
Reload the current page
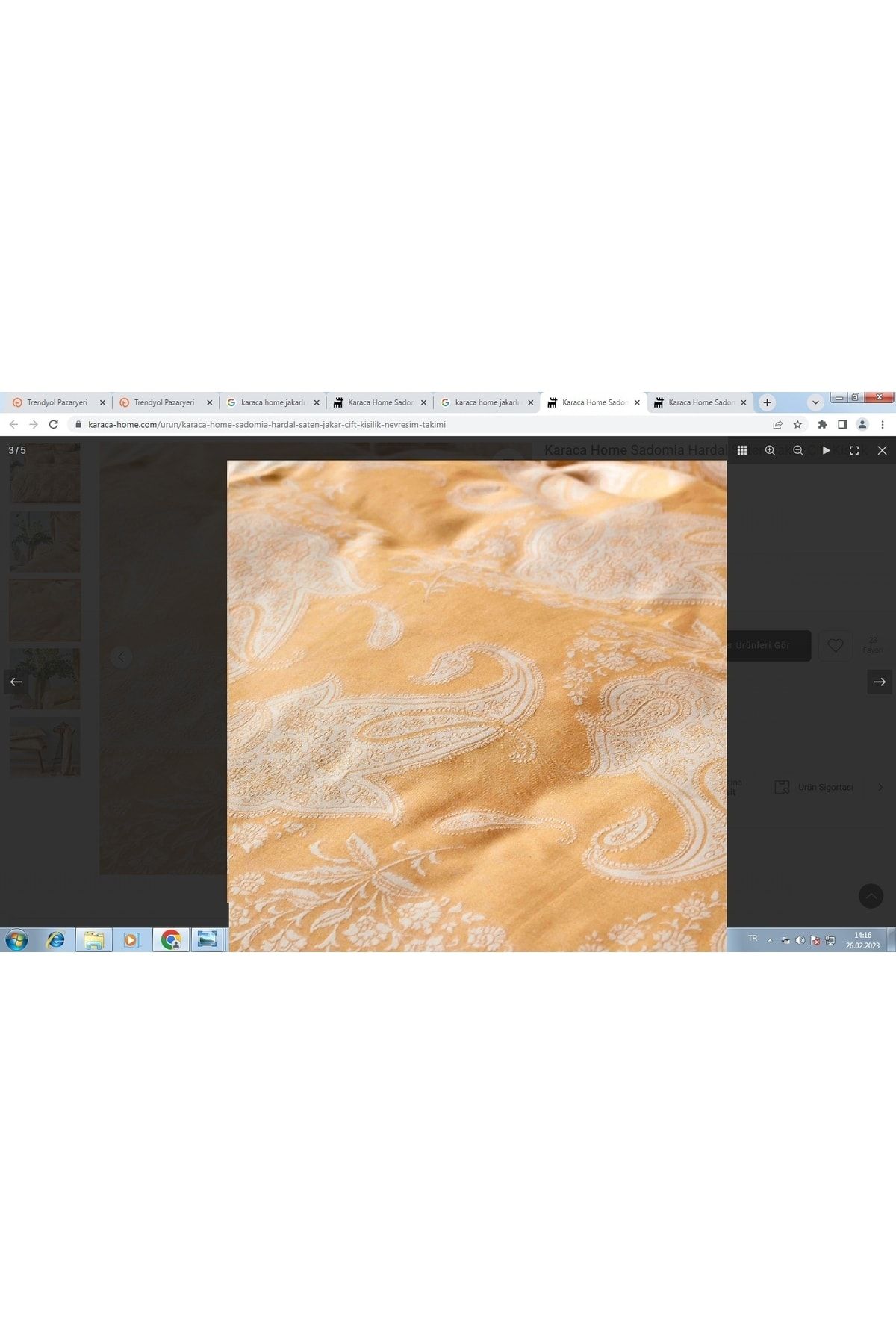click(53, 424)
